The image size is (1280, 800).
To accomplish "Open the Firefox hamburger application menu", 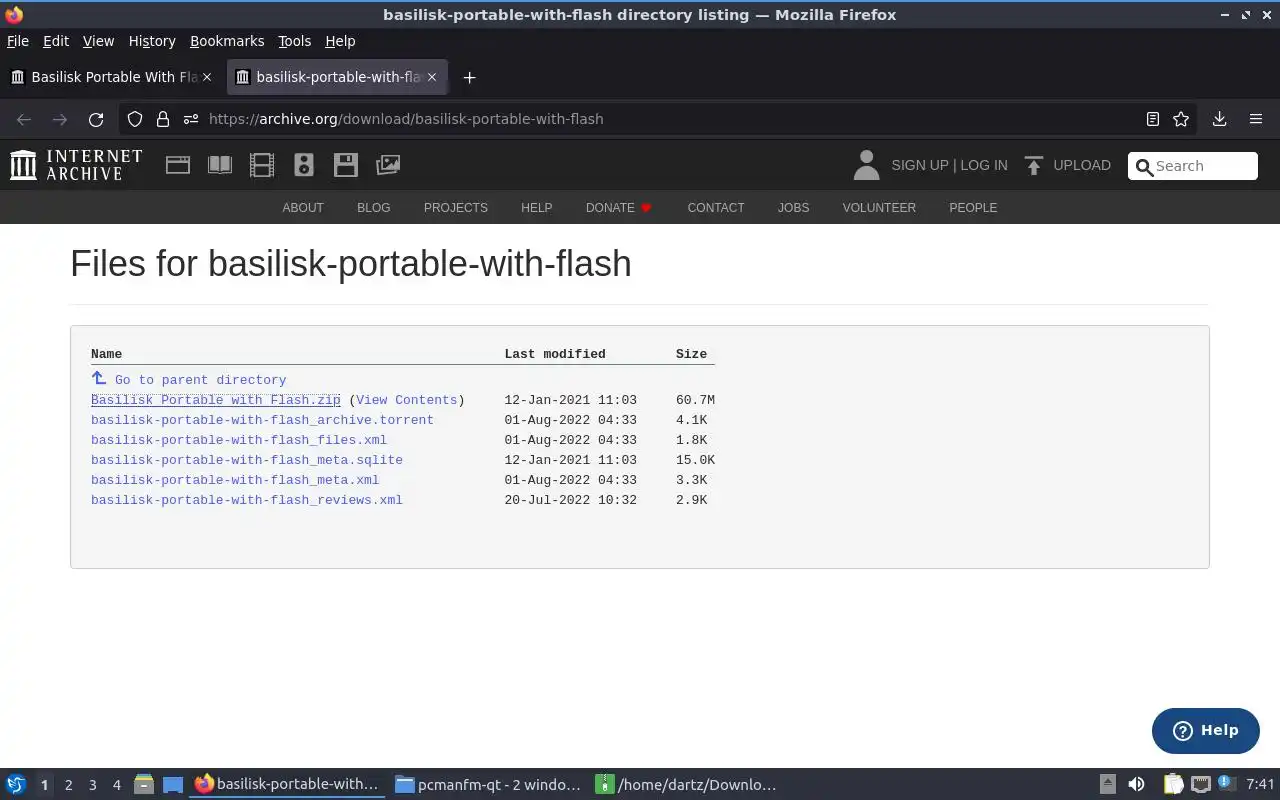I will tap(1256, 119).
